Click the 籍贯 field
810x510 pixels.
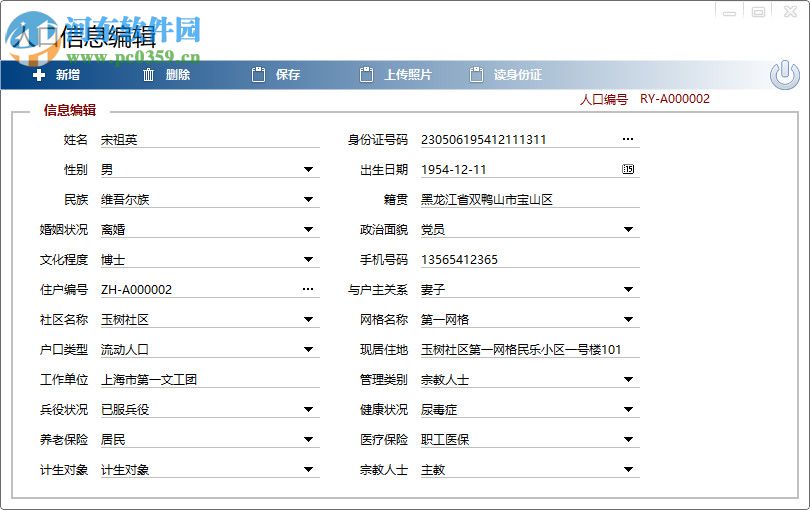pos(530,199)
